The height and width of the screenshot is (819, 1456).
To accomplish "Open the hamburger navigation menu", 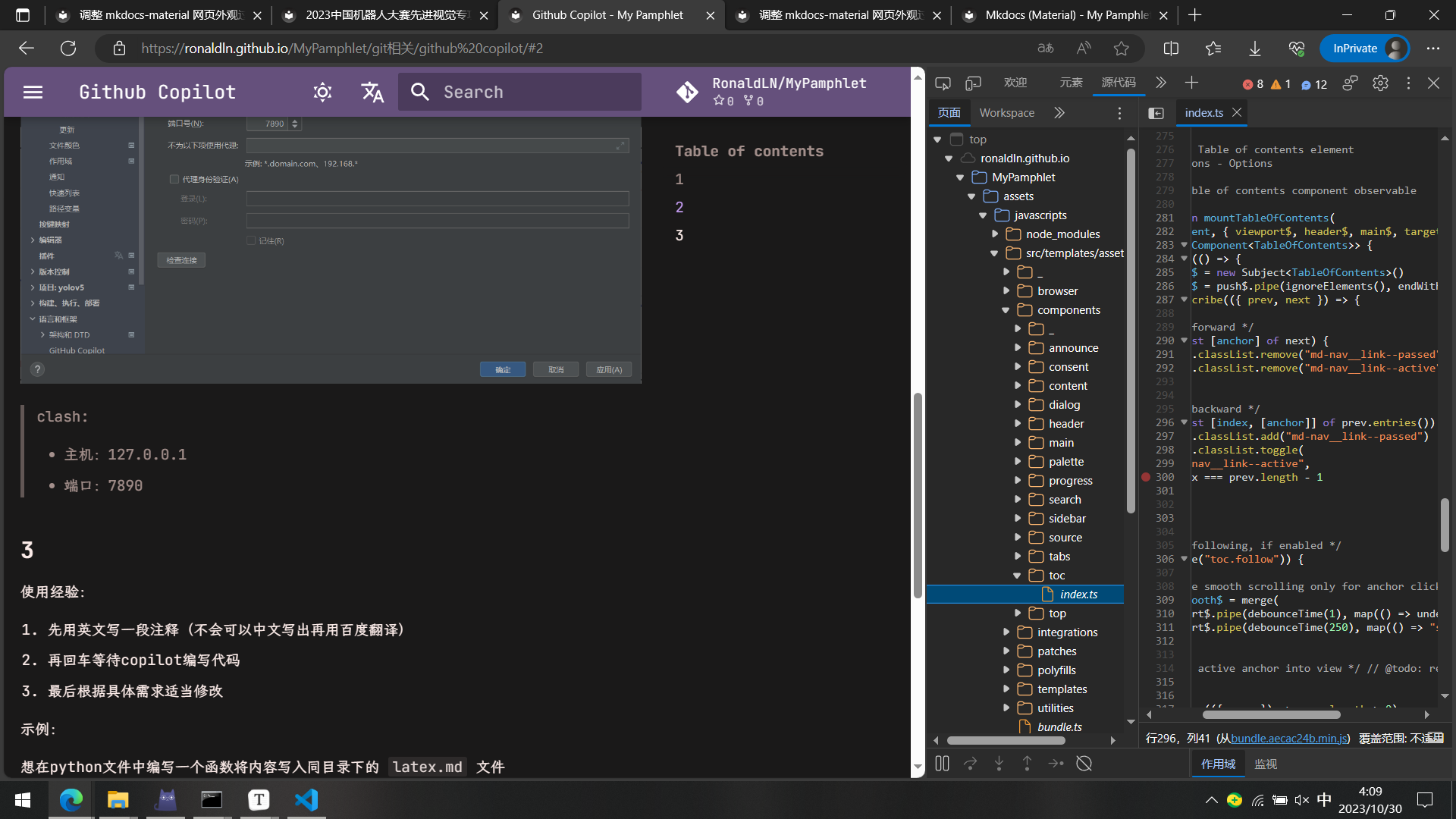I will tap(33, 92).
